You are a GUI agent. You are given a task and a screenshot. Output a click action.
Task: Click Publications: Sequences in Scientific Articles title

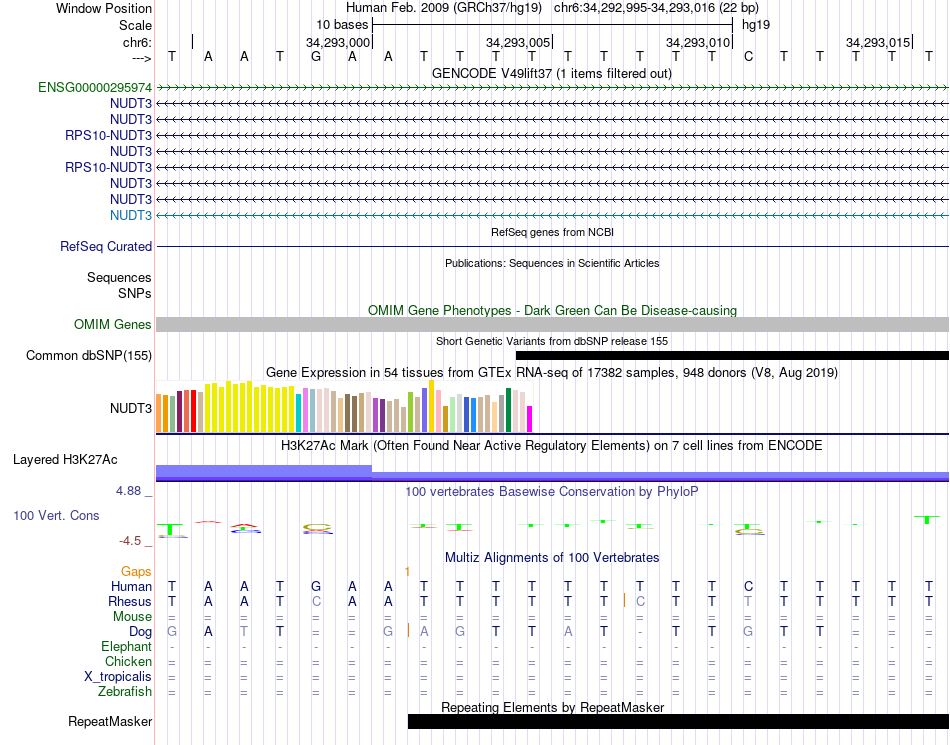coord(552,263)
